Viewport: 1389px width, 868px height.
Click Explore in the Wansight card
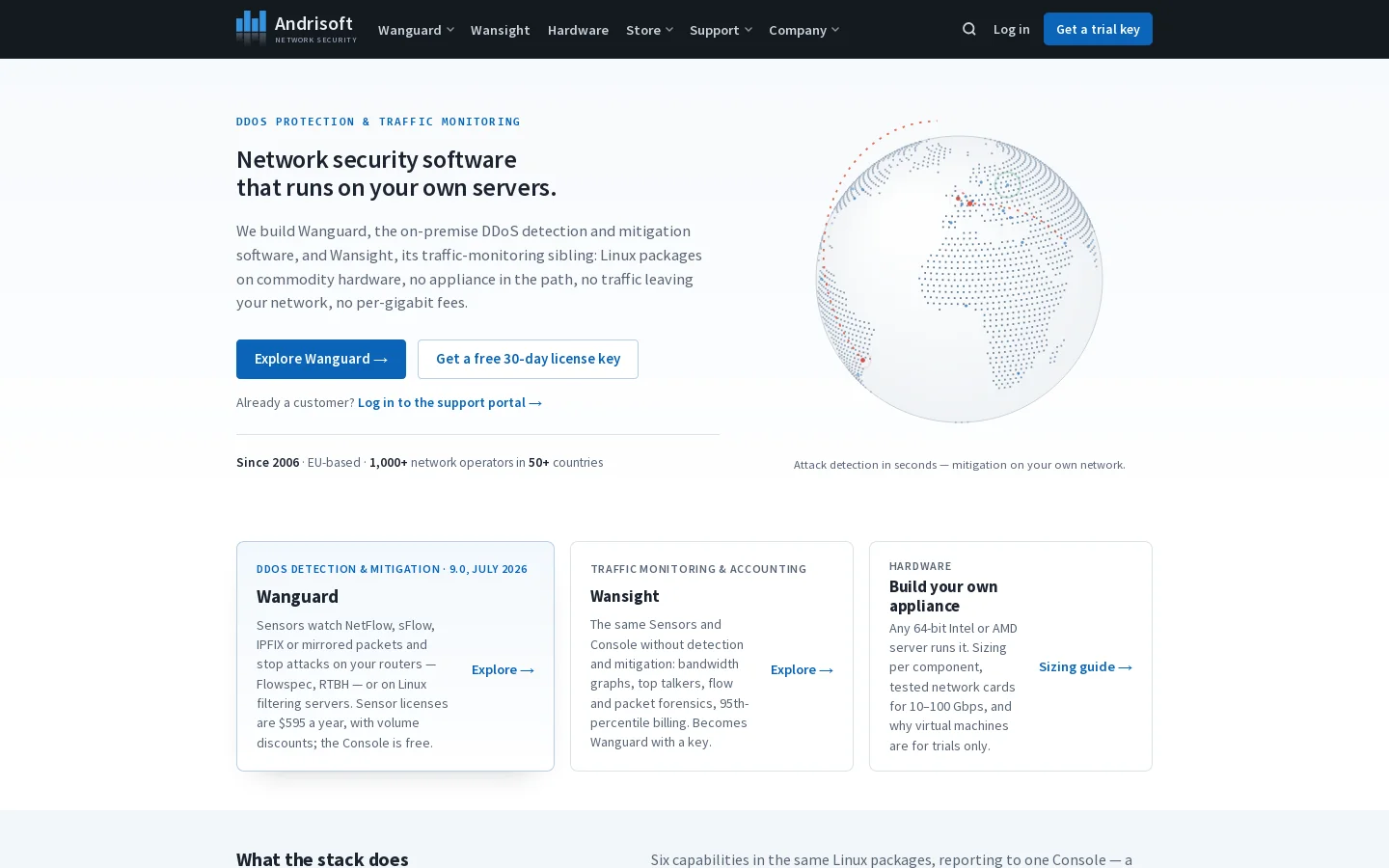(x=802, y=669)
